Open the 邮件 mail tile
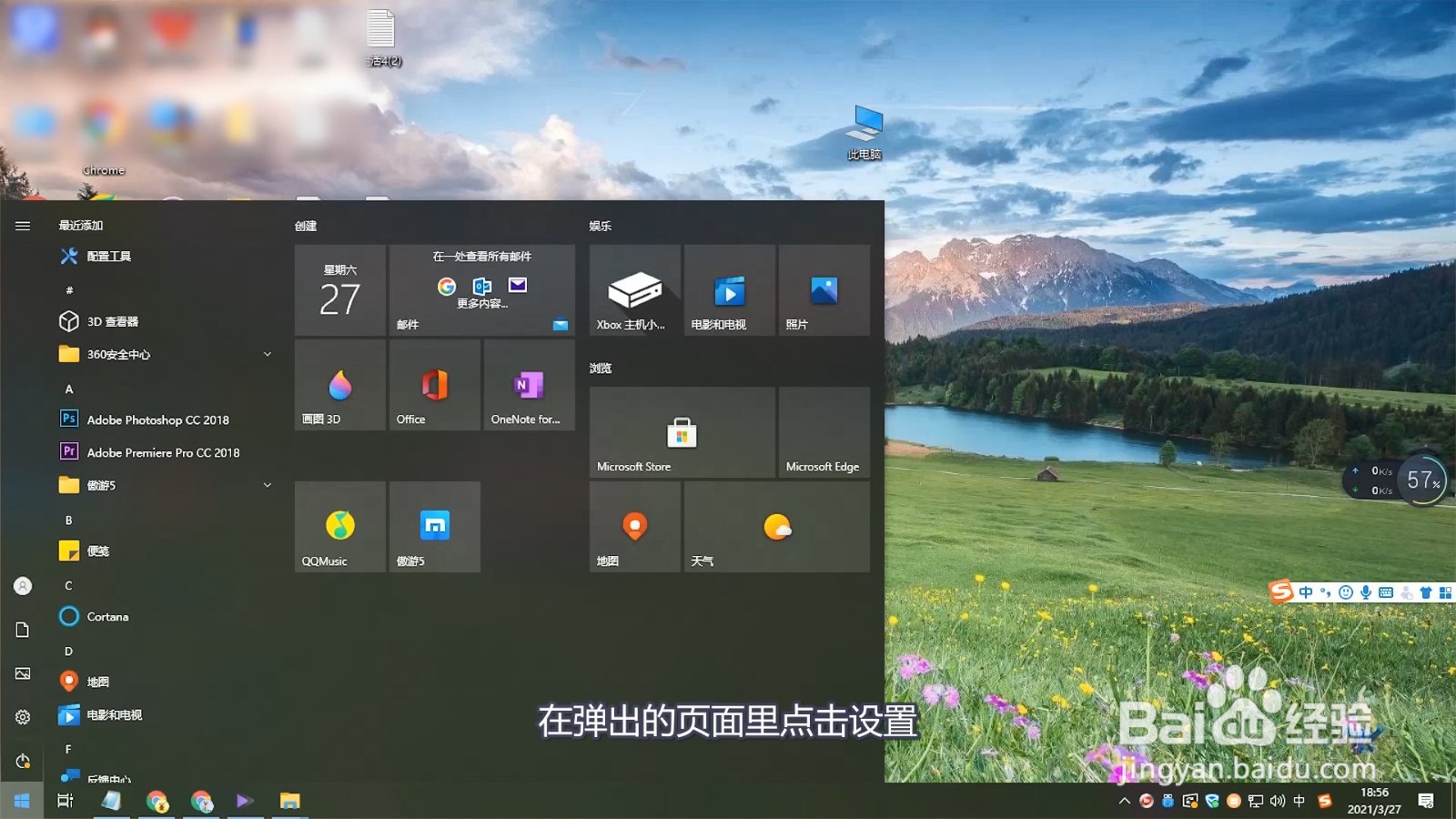The height and width of the screenshot is (819, 1456). (482, 290)
